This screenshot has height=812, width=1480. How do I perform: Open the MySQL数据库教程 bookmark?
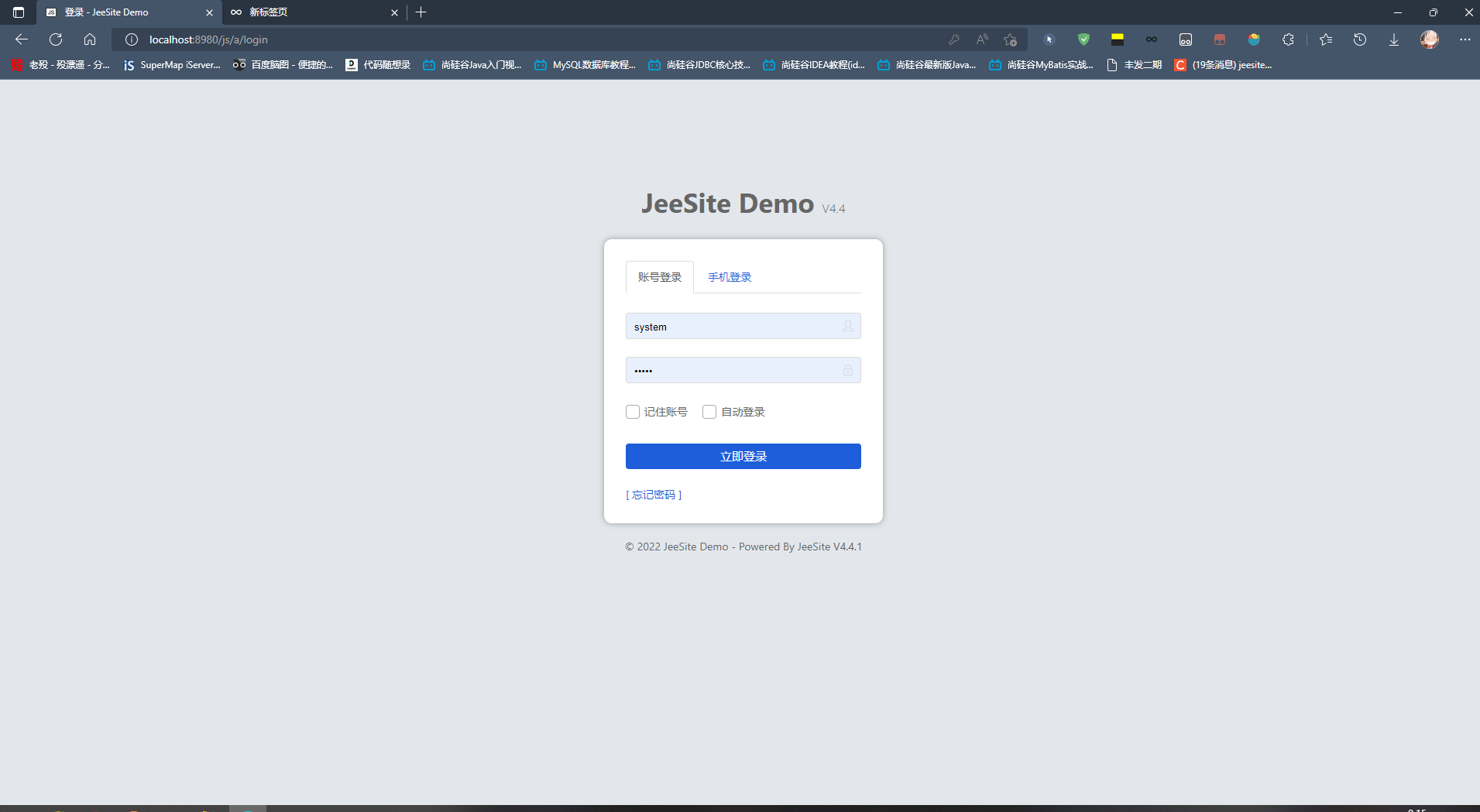tap(585, 65)
